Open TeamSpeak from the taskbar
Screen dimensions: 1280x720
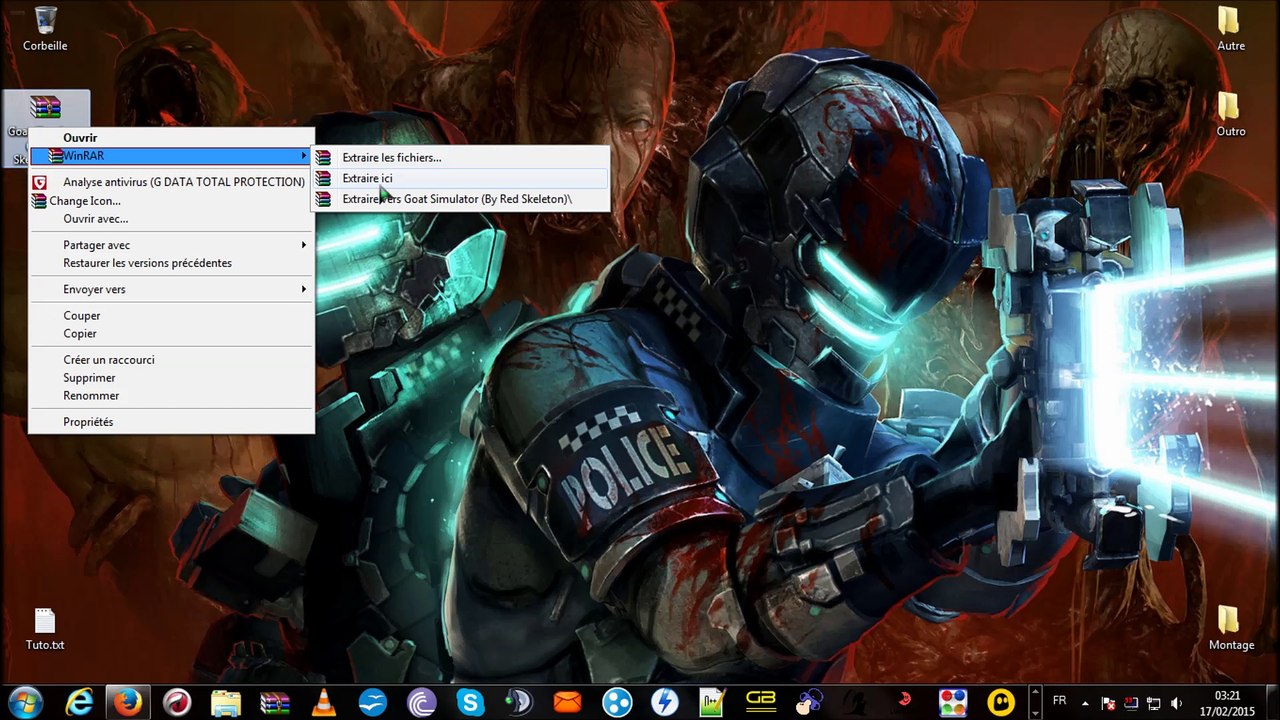pyautogui.click(x=519, y=703)
